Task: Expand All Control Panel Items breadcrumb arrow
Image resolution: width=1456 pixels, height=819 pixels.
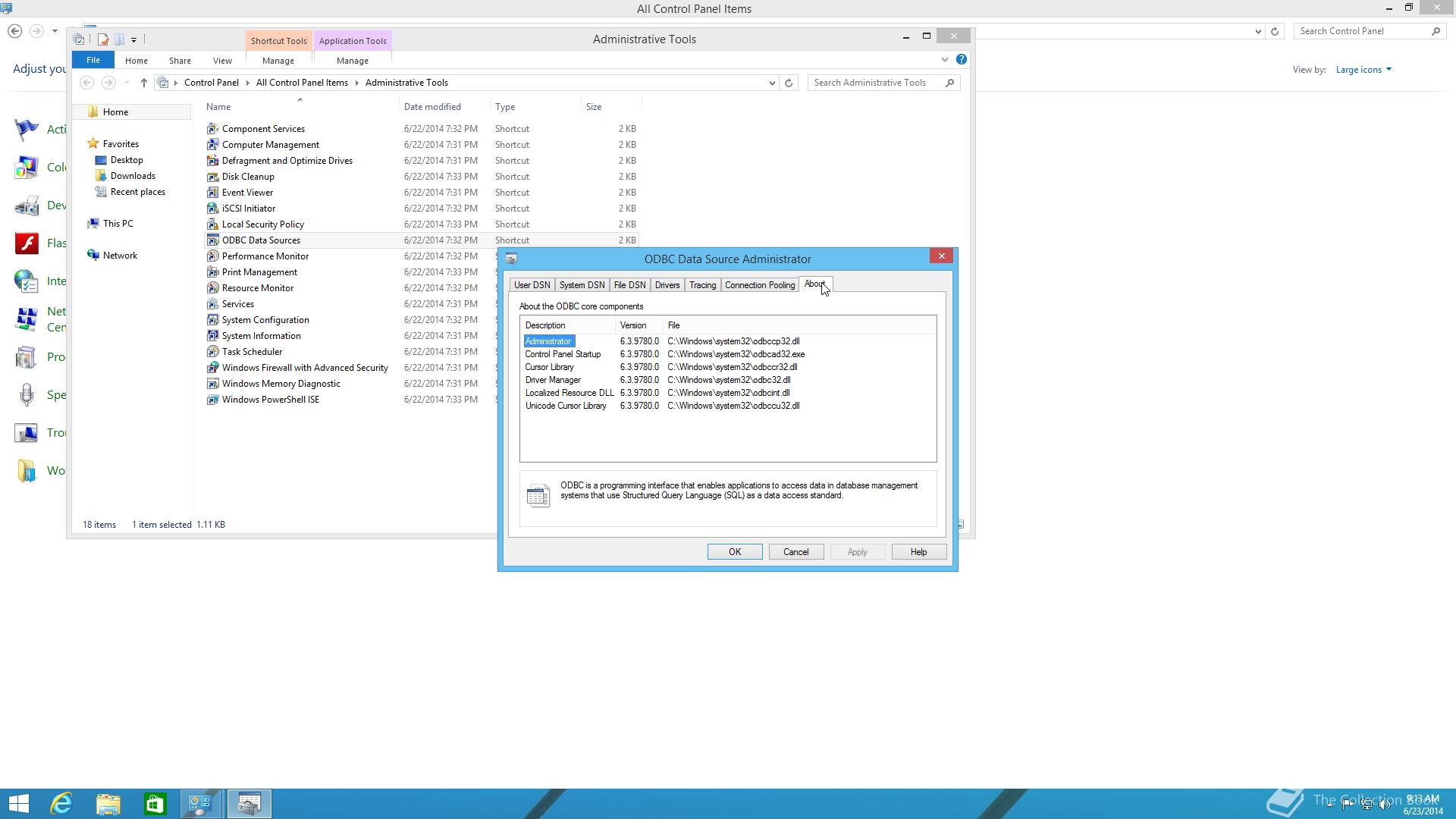Action: pos(356,83)
